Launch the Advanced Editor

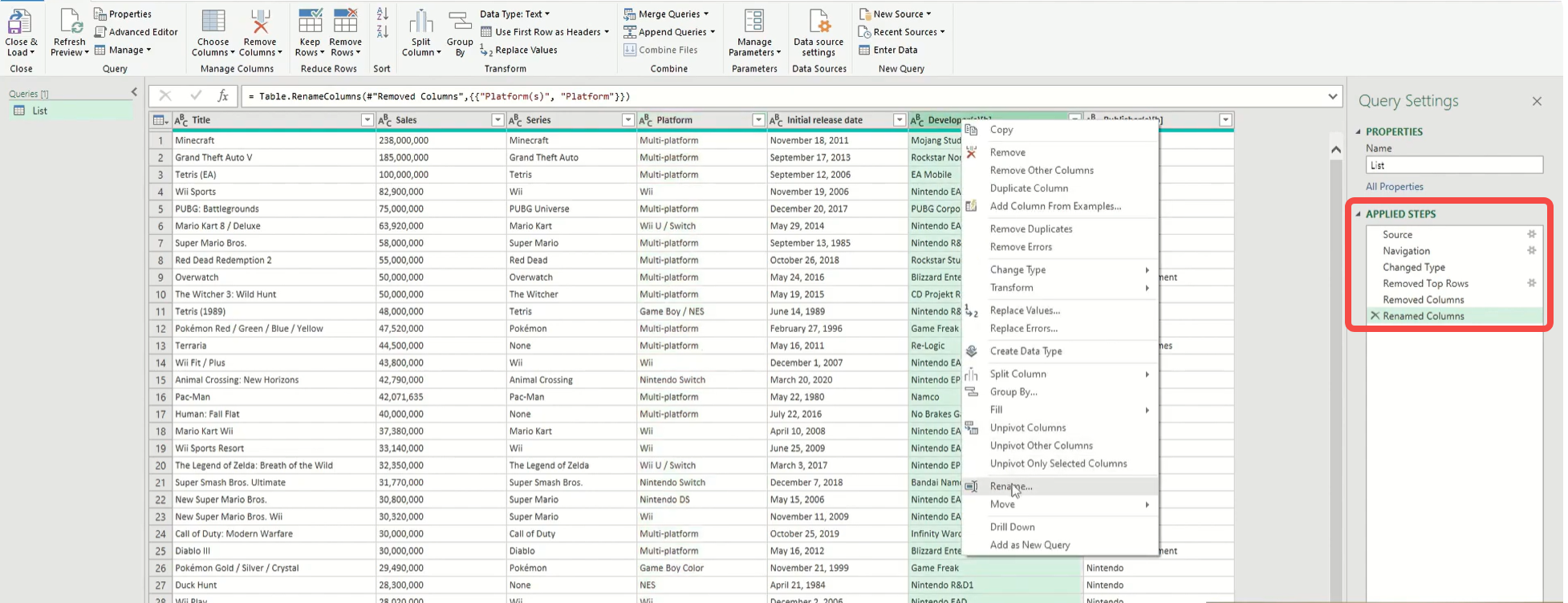coord(136,32)
